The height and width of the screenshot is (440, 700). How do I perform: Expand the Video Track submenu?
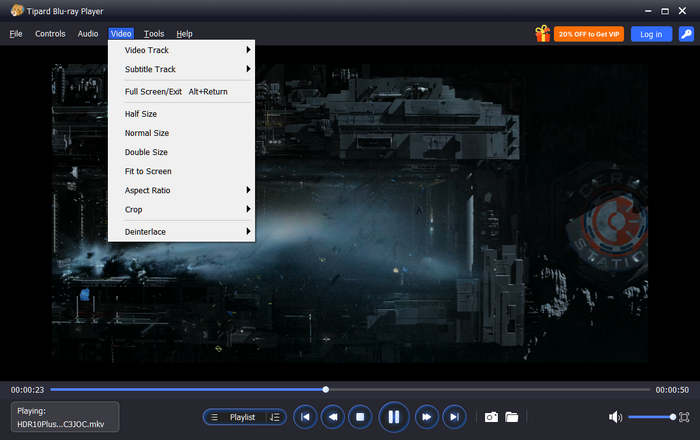pos(182,50)
